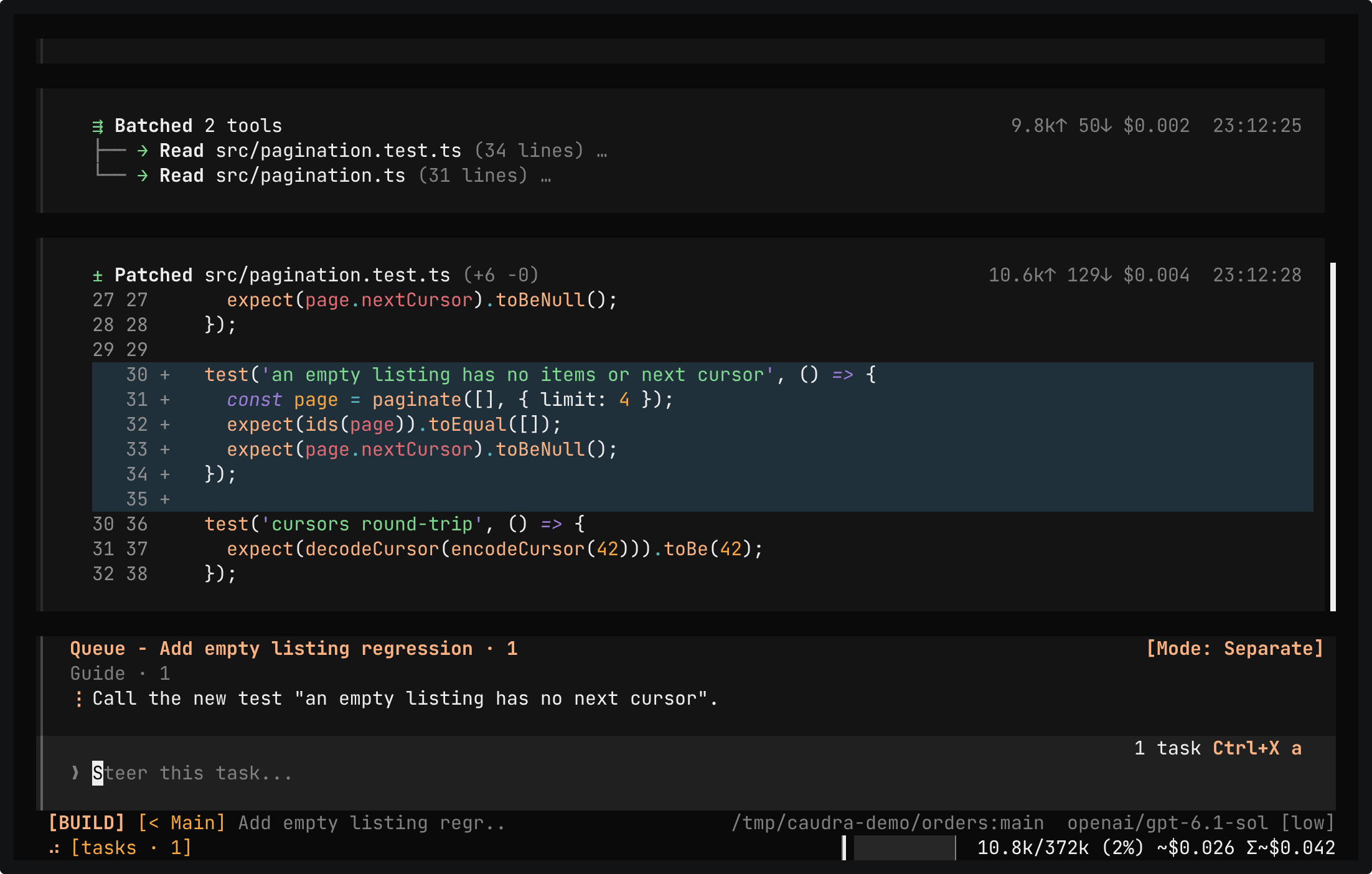Click the 1 task counter above the input
Image resolution: width=1372 pixels, height=874 pixels.
(x=1167, y=748)
